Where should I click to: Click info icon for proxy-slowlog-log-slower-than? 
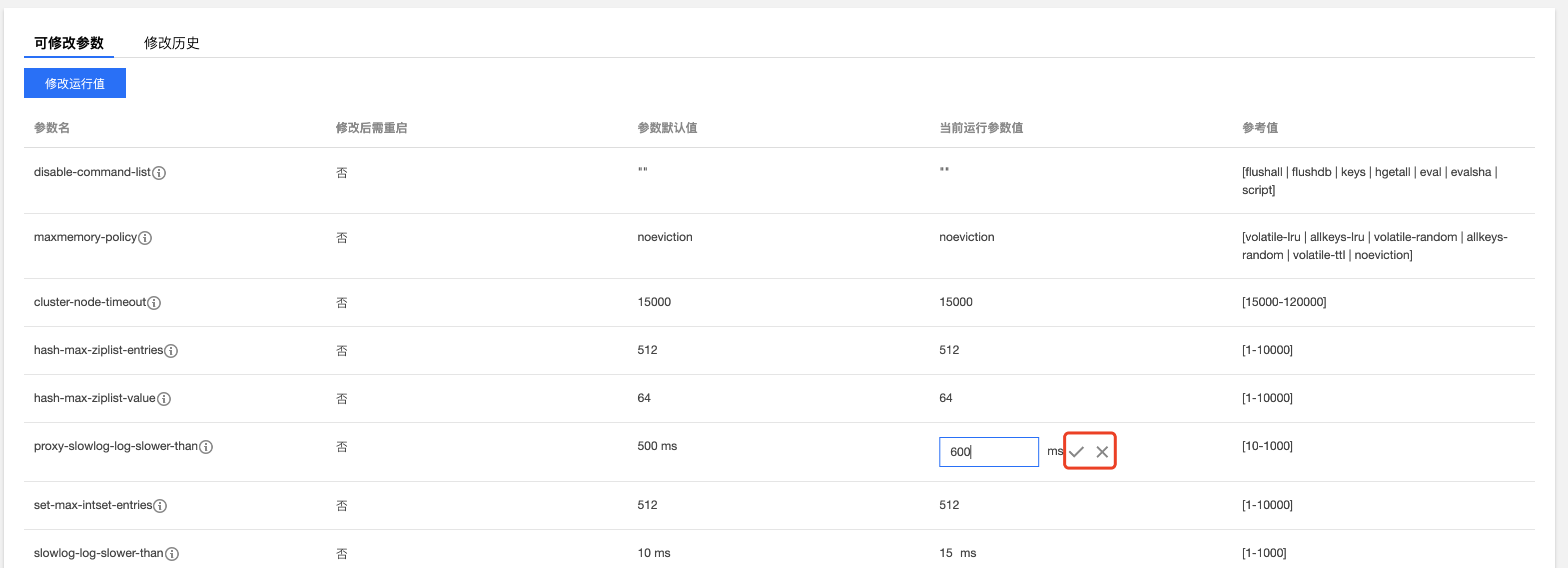point(206,447)
